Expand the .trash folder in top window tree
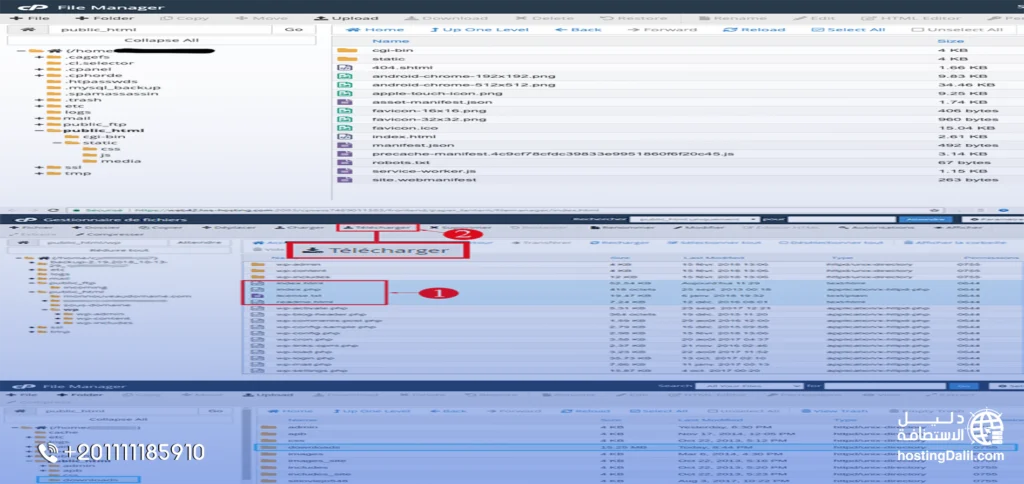This screenshot has width=1024, height=484. pyautogui.click(x=40, y=100)
